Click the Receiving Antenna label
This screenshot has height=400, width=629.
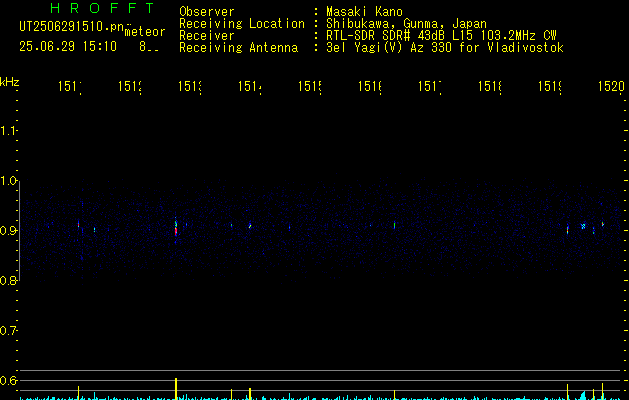(238, 48)
